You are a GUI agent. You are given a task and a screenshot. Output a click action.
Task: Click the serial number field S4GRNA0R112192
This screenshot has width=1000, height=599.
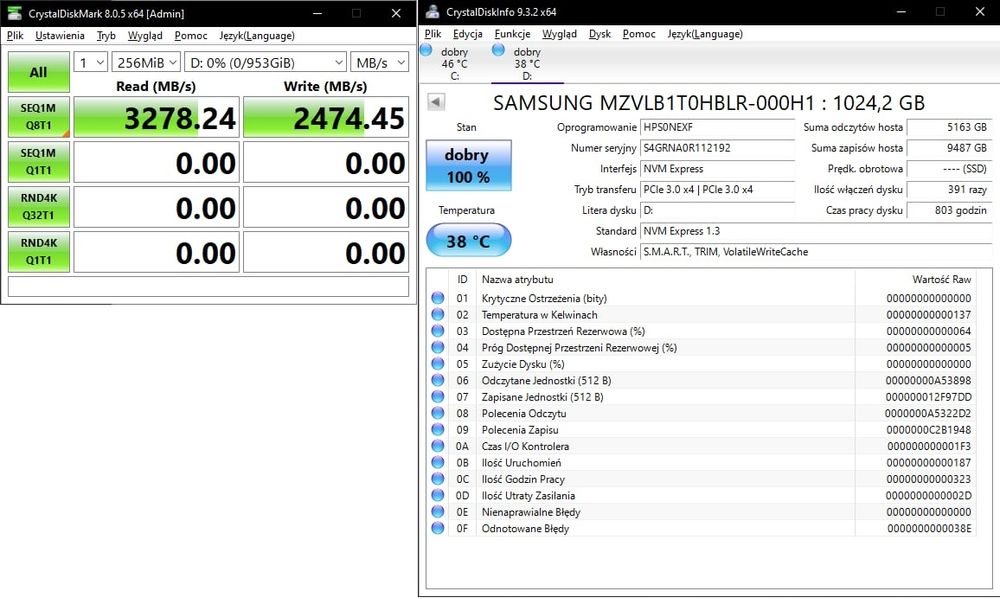pyautogui.click(x=717, y=148)
